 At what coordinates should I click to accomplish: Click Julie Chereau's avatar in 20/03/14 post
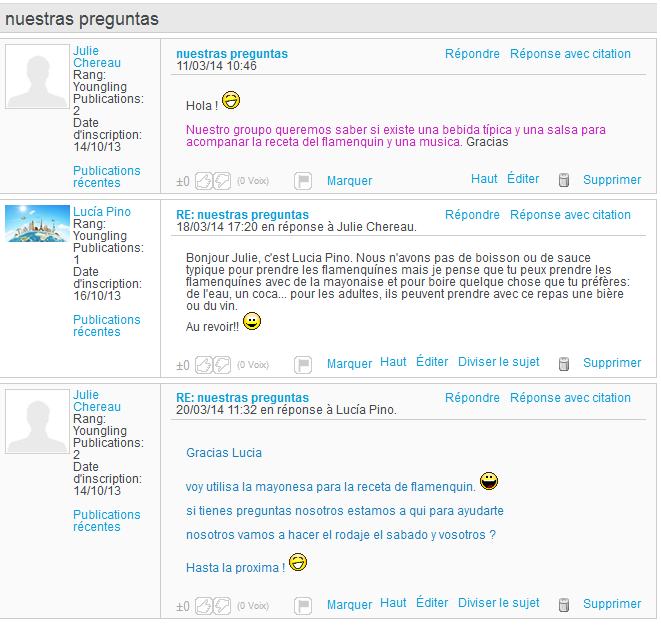37,421
